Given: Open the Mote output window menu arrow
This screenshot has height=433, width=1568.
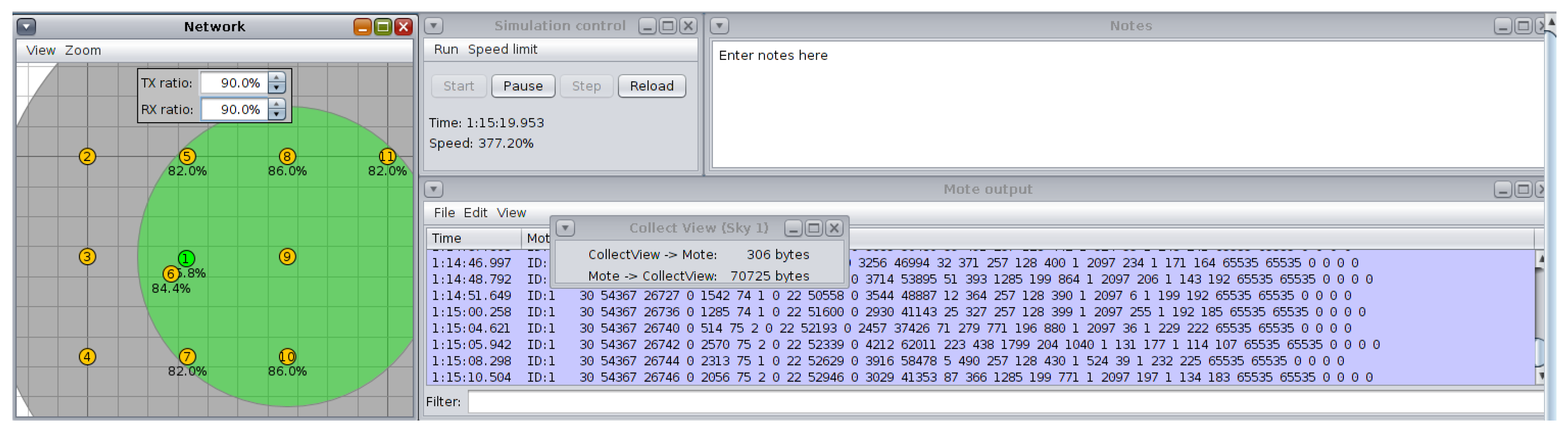Looking at the screenshot, I should click(x=434, y=190).
